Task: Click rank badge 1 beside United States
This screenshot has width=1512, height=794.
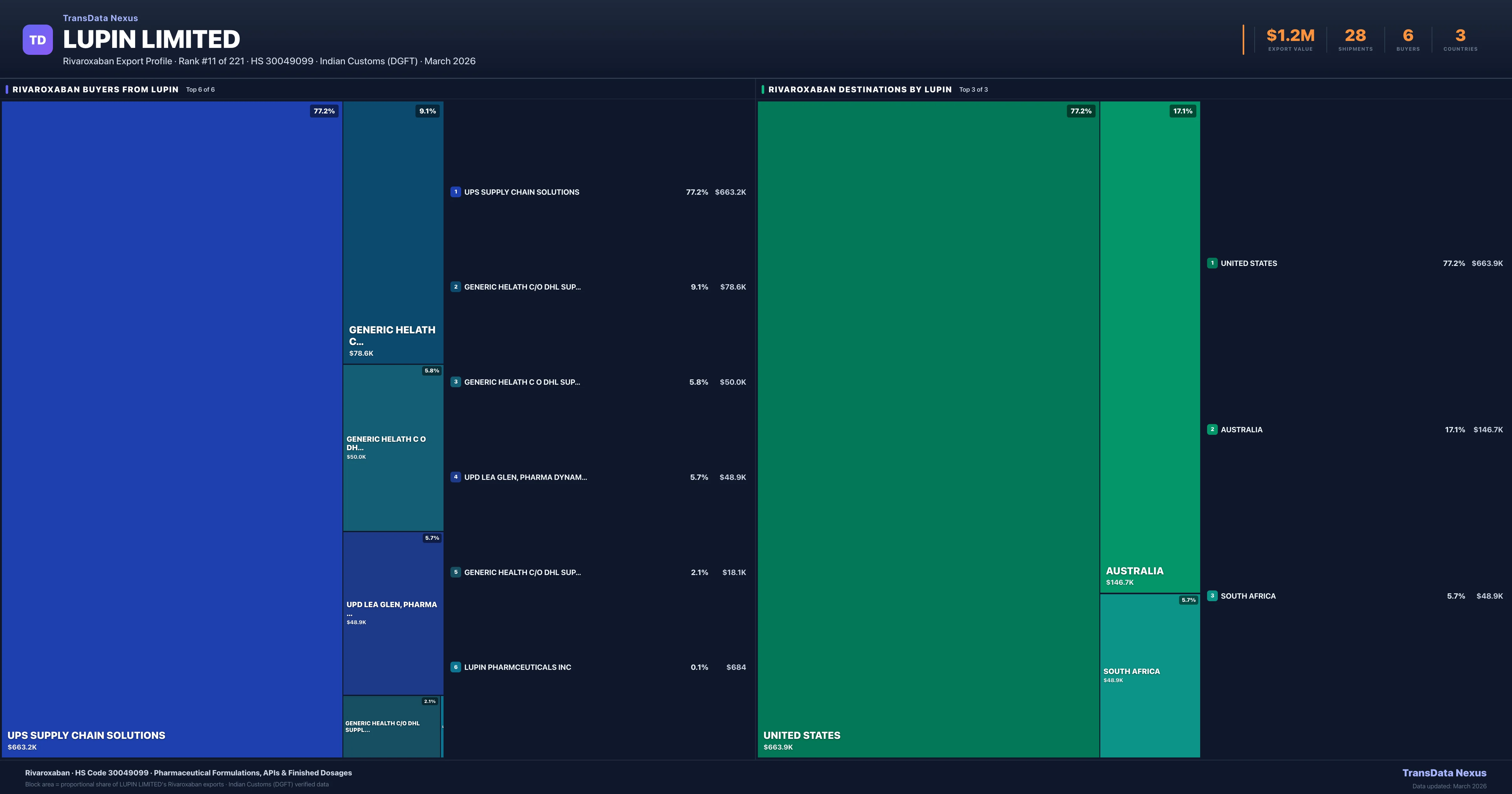Action: [1212, 263]
